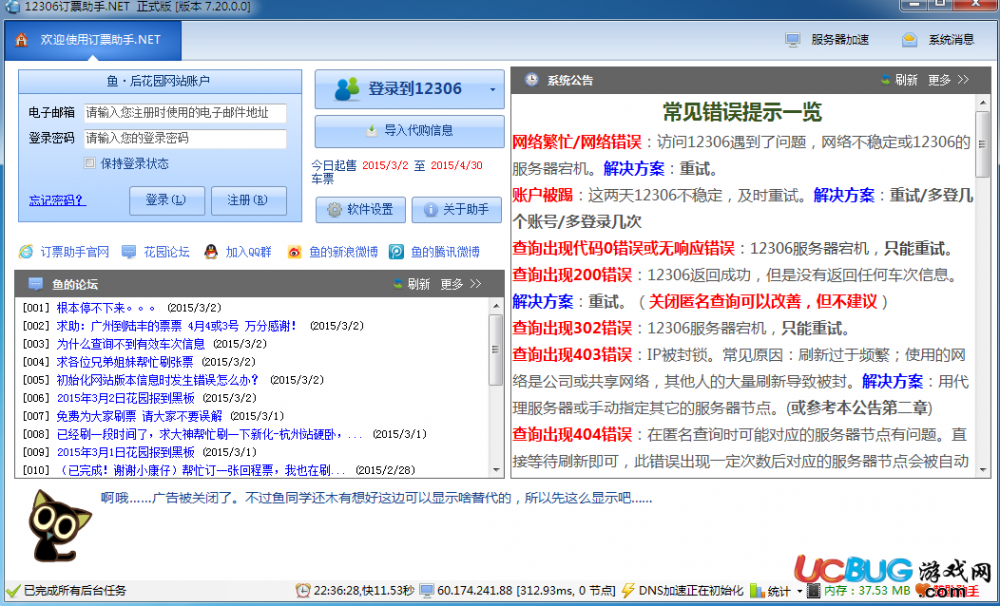Image resolution: width=1000 pixels, height=606 pixels.
Task: Click the IE icon beside 订票助手官网
Action: point(26,252)
